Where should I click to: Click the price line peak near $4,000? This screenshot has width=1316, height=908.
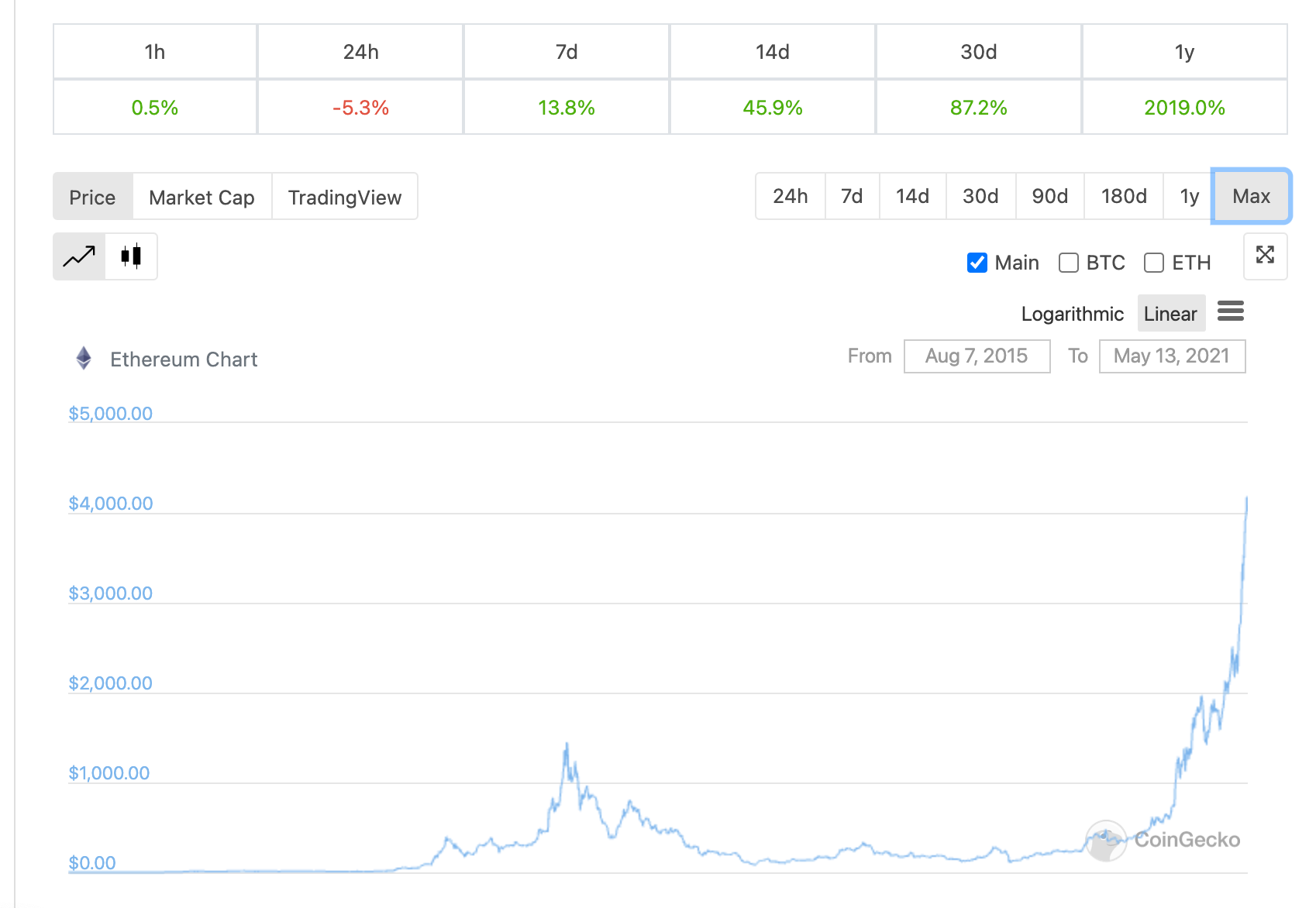point(1246,499)
